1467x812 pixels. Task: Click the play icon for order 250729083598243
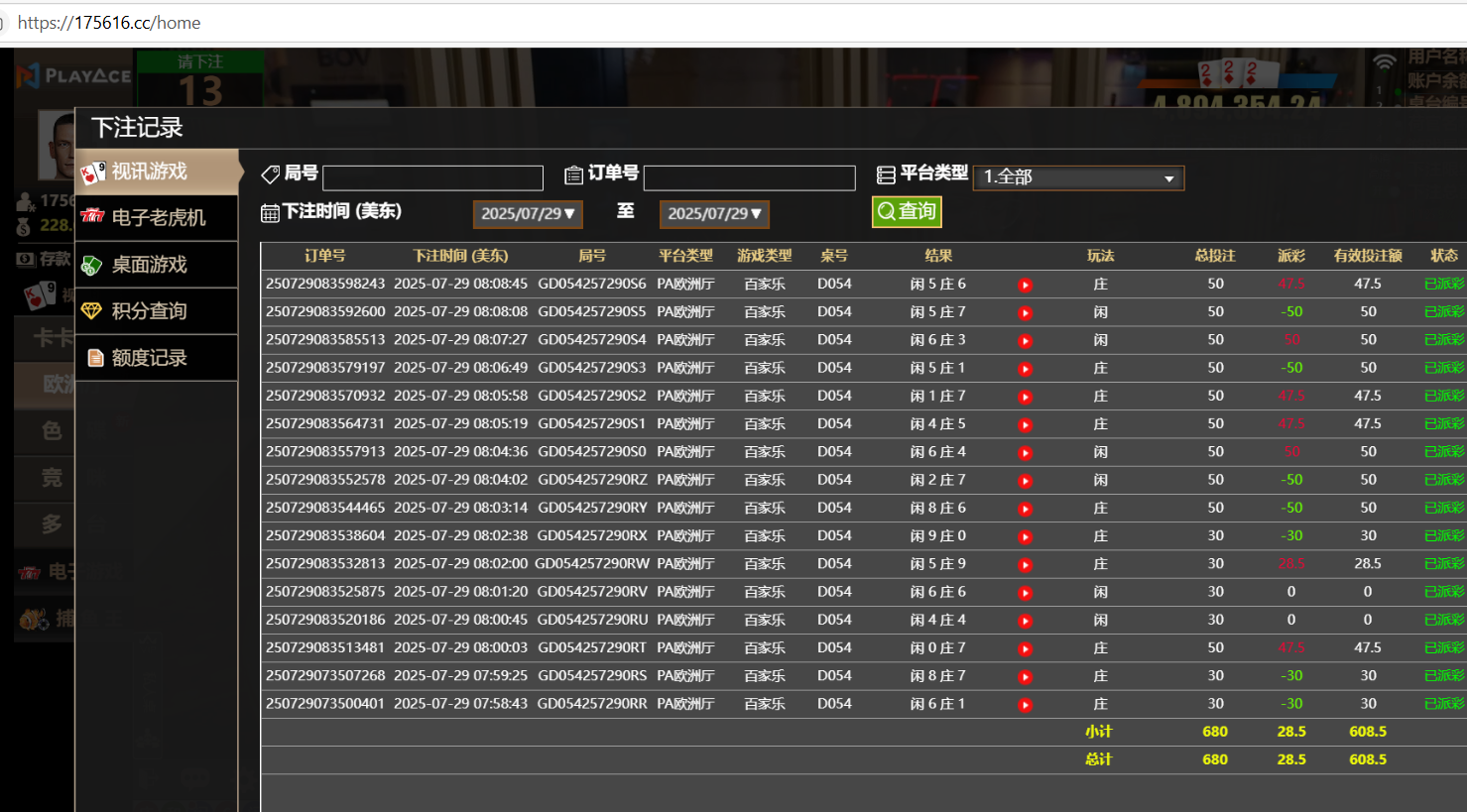pos(1025,285)
